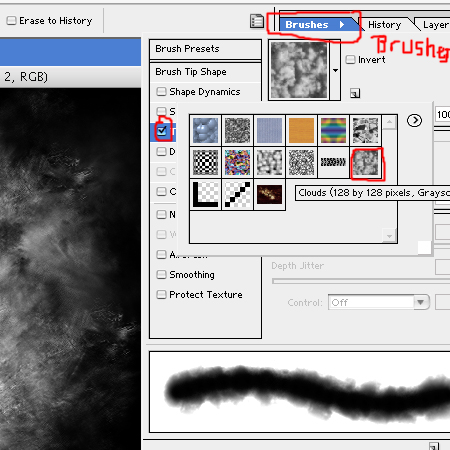Image resolution: width=450 pixels, height=450 pixels.
Task: Pick the black L-shaped corner pattern
Action: click(205, 194)
